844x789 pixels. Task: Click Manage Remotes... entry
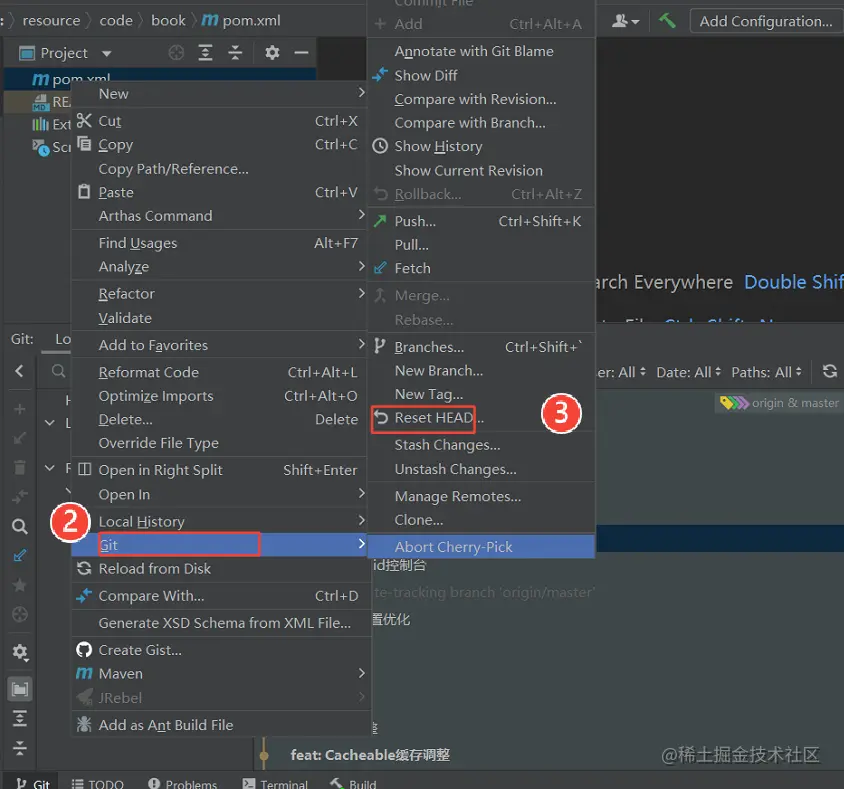[482, 496]
